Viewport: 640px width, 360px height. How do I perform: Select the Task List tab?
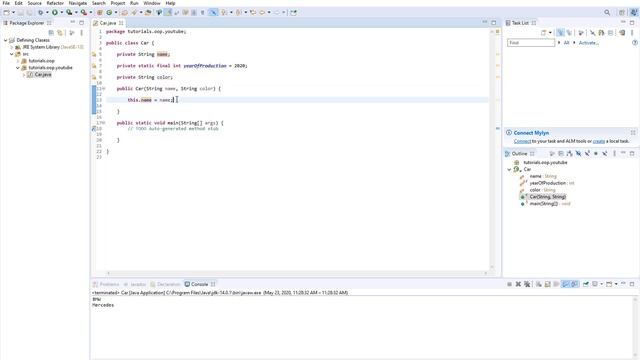tap(521, 23)
